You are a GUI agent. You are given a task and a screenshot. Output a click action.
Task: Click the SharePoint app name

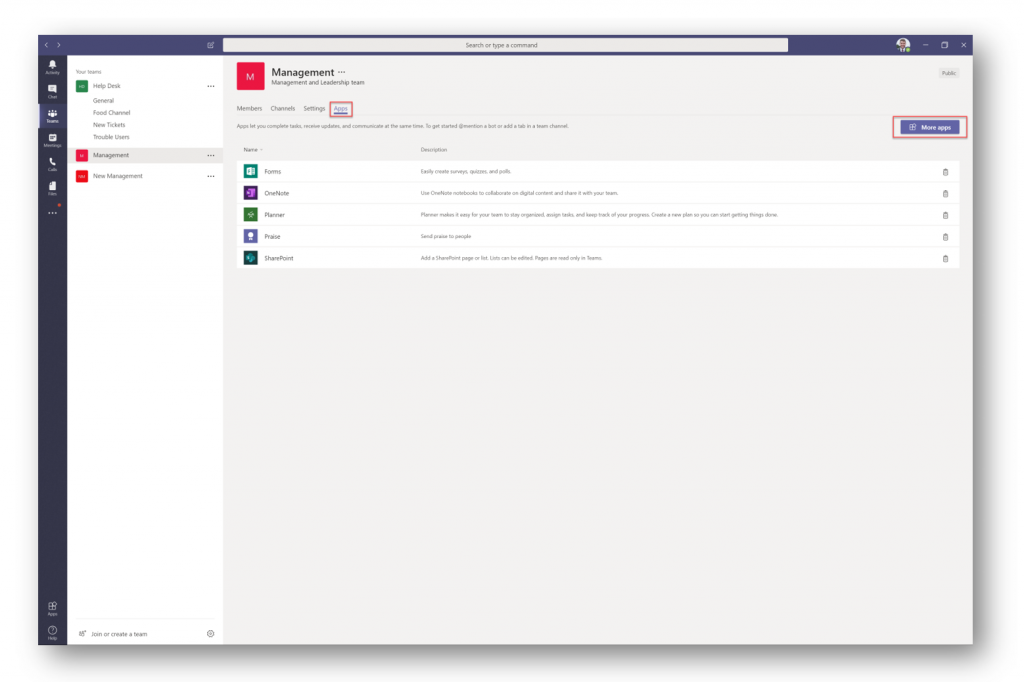(279, 258)
